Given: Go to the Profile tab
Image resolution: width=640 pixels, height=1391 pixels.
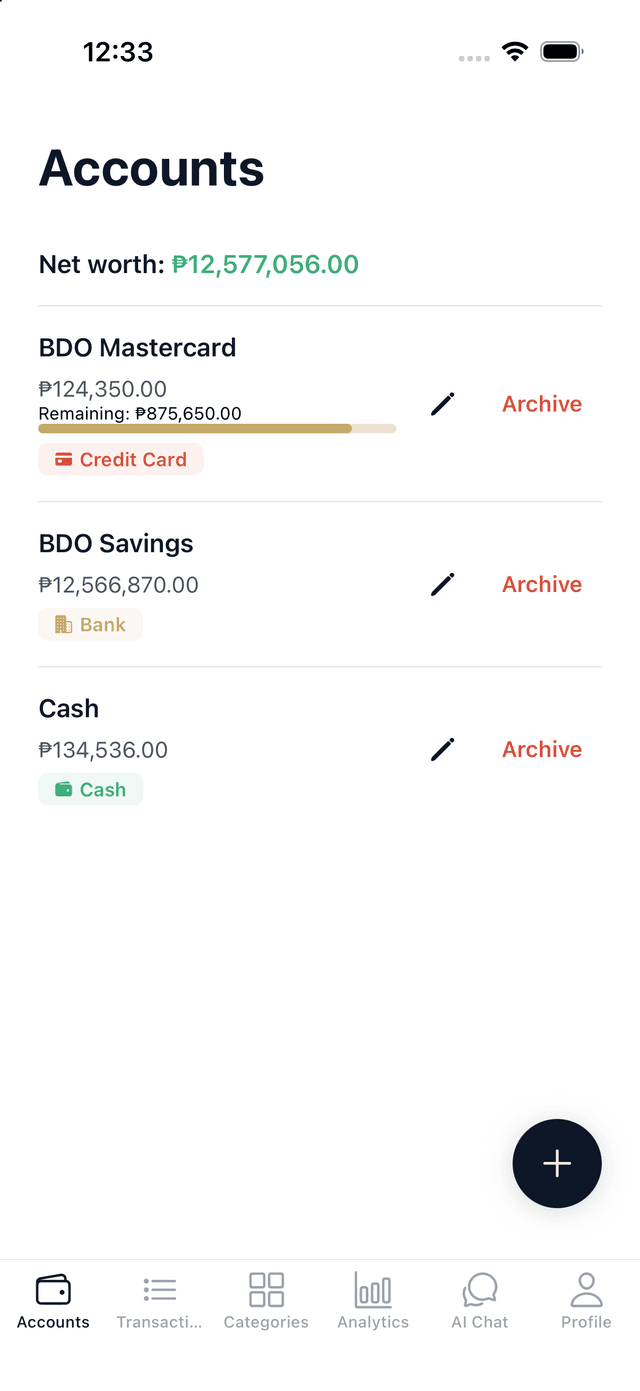Looking at the screenshot, I should 586,1301.
